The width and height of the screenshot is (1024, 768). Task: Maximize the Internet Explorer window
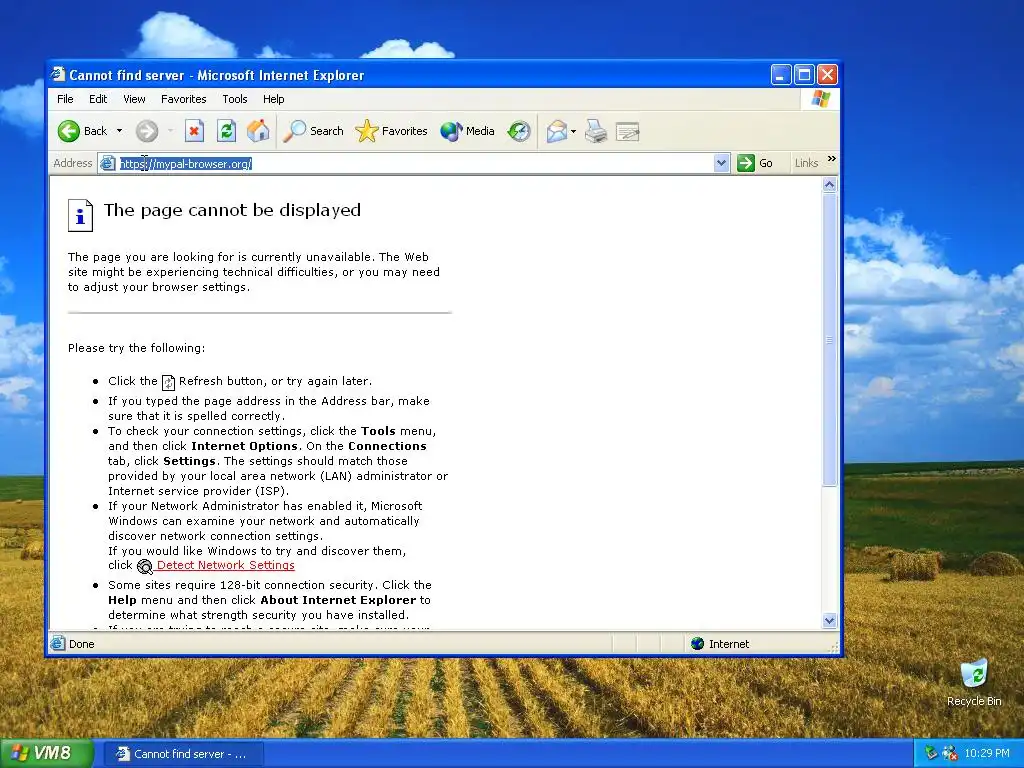point(805,75)
